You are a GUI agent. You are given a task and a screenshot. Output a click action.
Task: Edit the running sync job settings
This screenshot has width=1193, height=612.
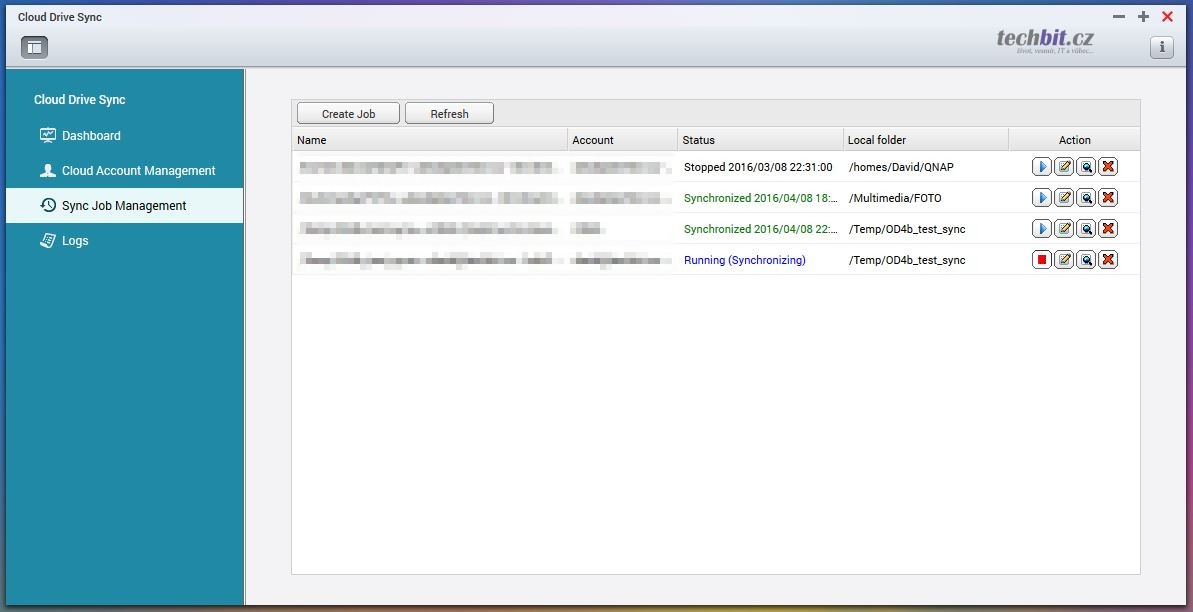(1064, 260)
